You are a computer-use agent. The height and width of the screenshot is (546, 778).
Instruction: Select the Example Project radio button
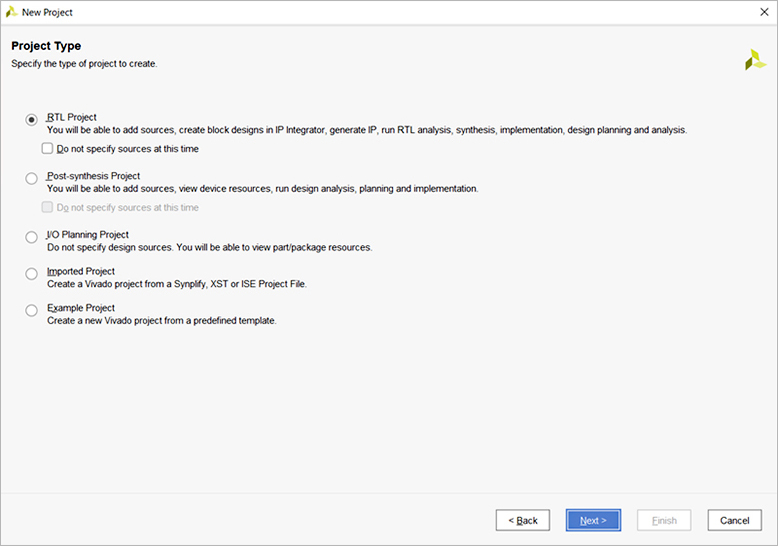pos(31,310)
